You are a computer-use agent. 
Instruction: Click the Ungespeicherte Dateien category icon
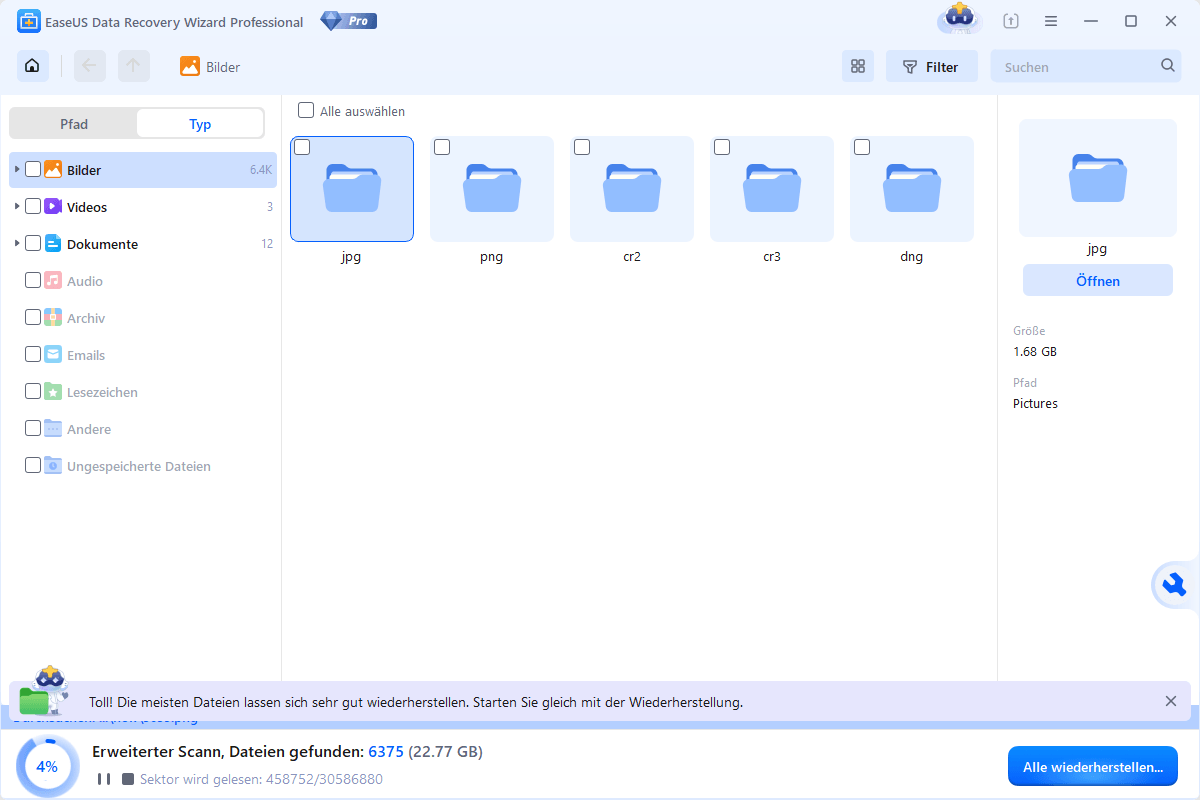click(53, 466)
